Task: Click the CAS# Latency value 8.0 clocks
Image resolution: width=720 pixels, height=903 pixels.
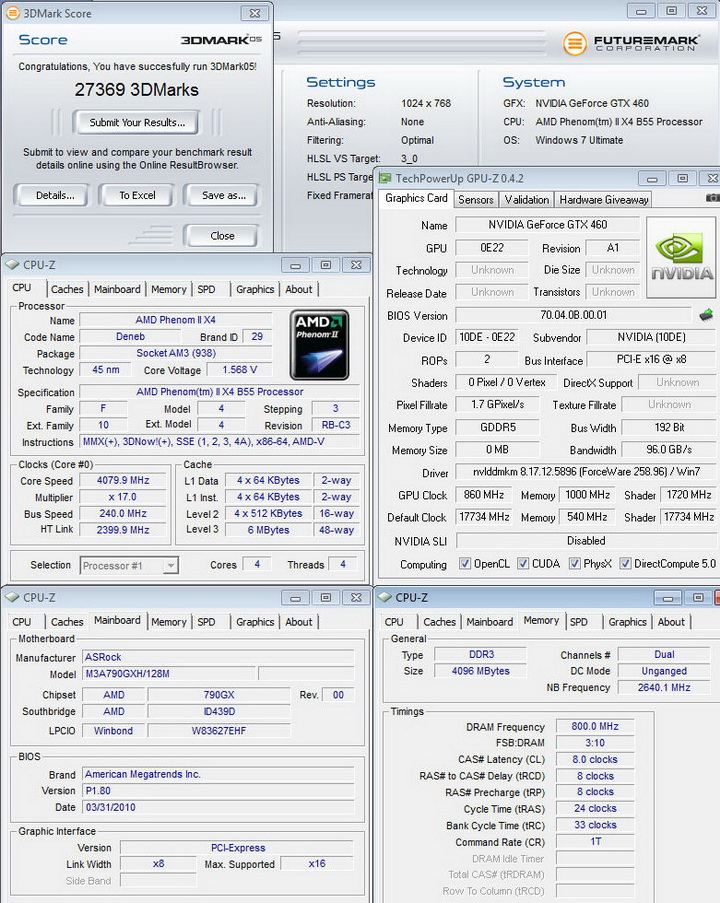Action: [x=595, y=759]
